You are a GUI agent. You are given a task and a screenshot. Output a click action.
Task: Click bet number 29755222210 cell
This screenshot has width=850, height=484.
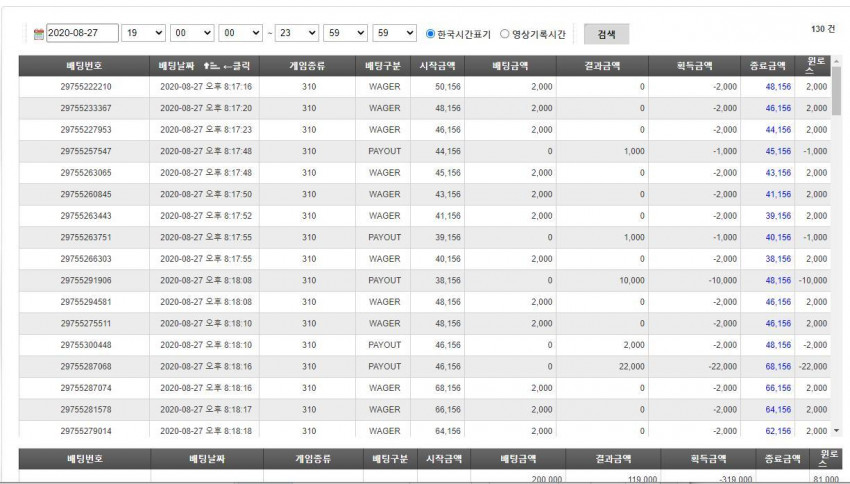coord(86,87)
